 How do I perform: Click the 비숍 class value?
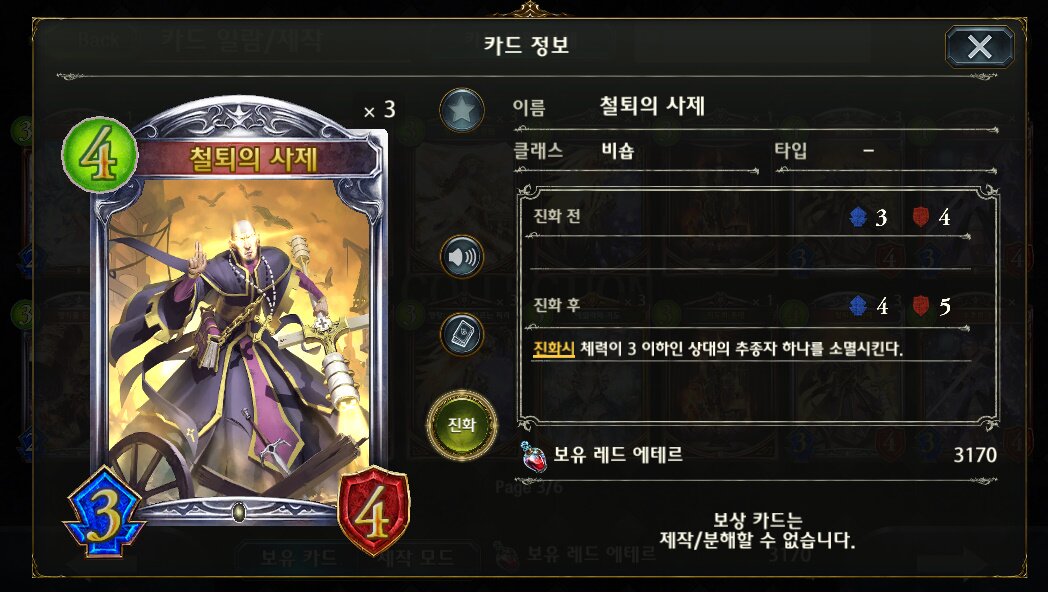pyautogui.click(x=617, y=151)
